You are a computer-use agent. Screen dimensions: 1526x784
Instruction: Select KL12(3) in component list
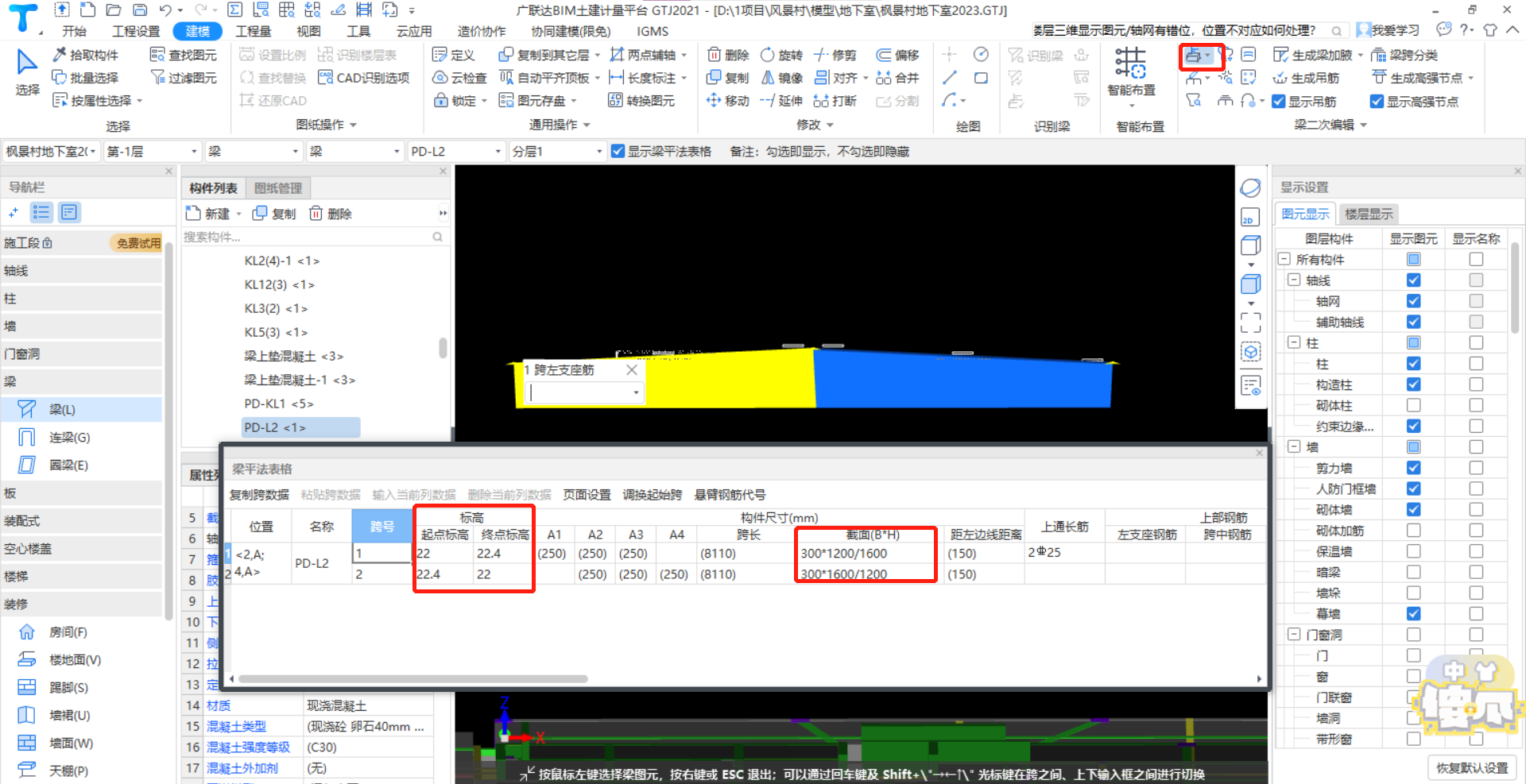point(280,284)
